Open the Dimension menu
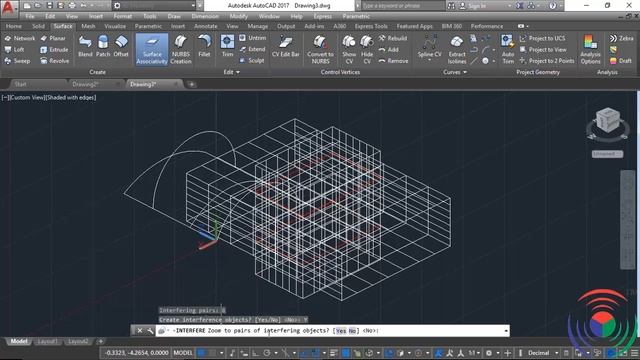Screen dimensions: 640x360 click(x=205, y=16)
